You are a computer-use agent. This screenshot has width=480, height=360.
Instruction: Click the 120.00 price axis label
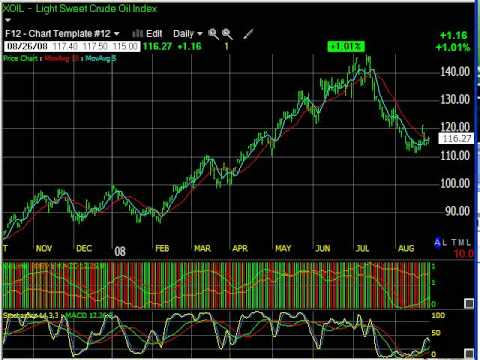pyautogui.click(x=455, y=127)
